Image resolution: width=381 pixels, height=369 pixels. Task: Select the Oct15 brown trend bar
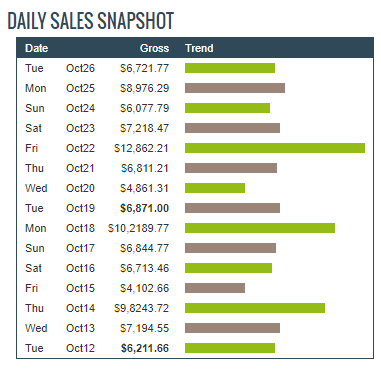tap(215, 288)
